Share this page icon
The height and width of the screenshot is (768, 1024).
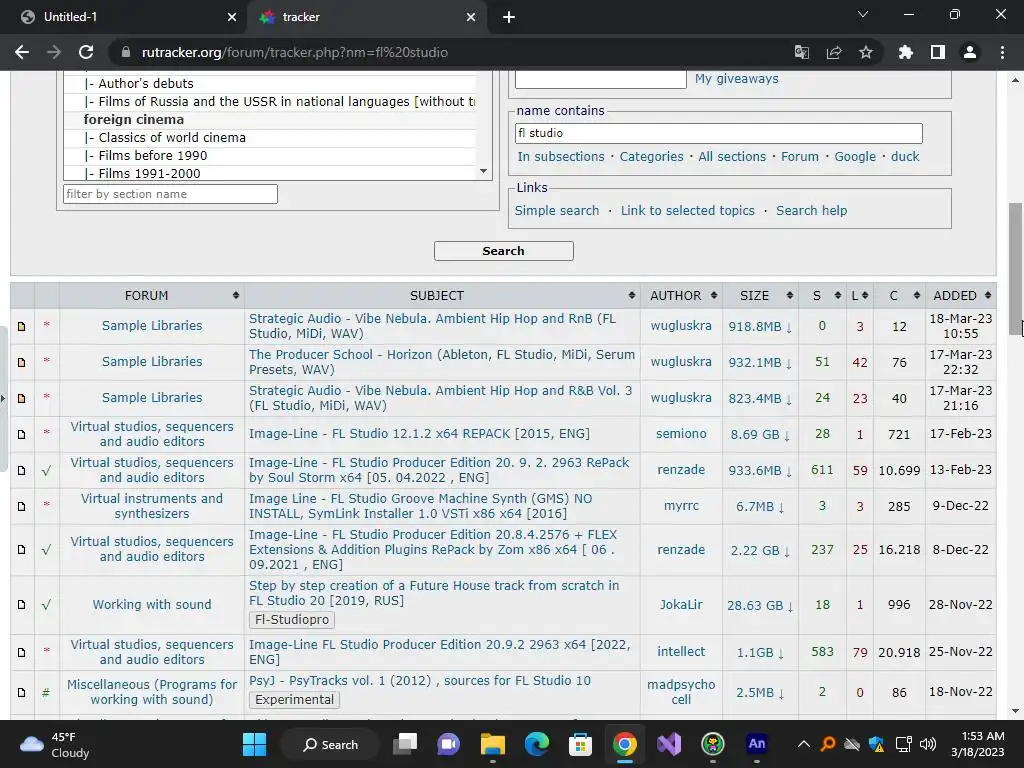pyautogui.click(x=834, y=52)
